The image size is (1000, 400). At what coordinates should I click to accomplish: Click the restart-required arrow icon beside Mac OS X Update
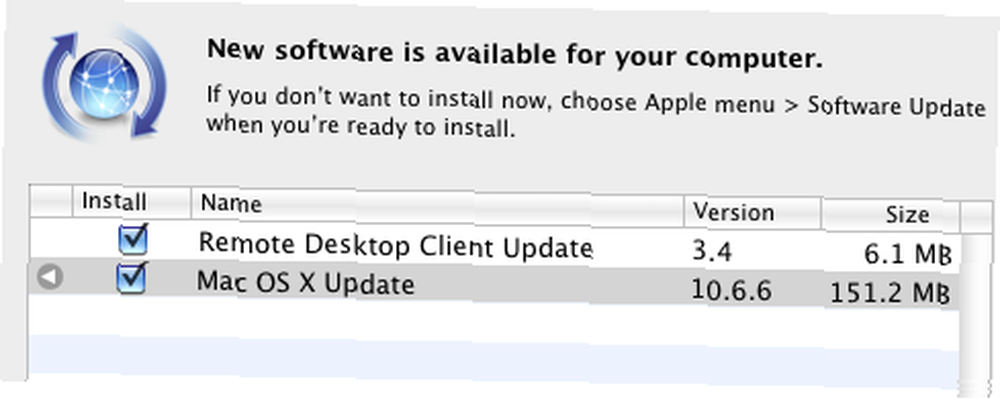(50, 278)
